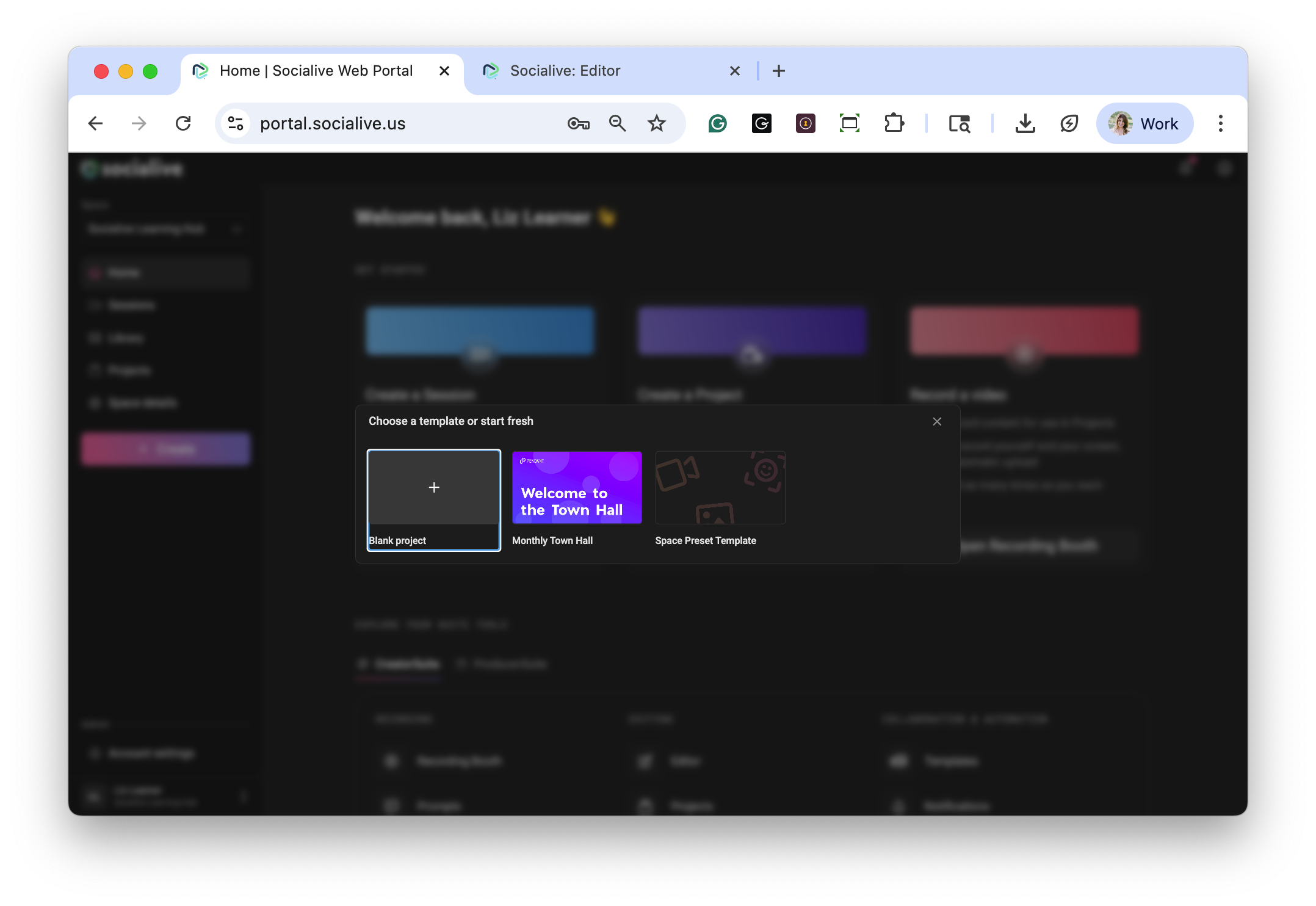
Task: Open Chrome three-dot menu
Action: tap(1220, 123)
